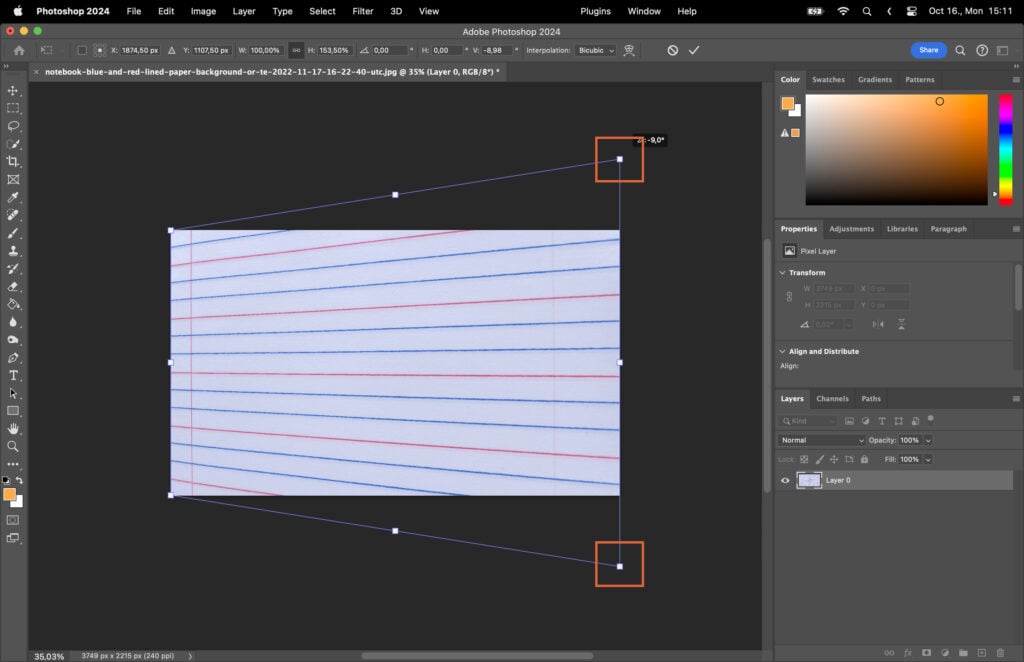The width and height of the screenshot is (1024, 662).
Task: Hide the Layer 0 visibility eye
Action: 785,480
